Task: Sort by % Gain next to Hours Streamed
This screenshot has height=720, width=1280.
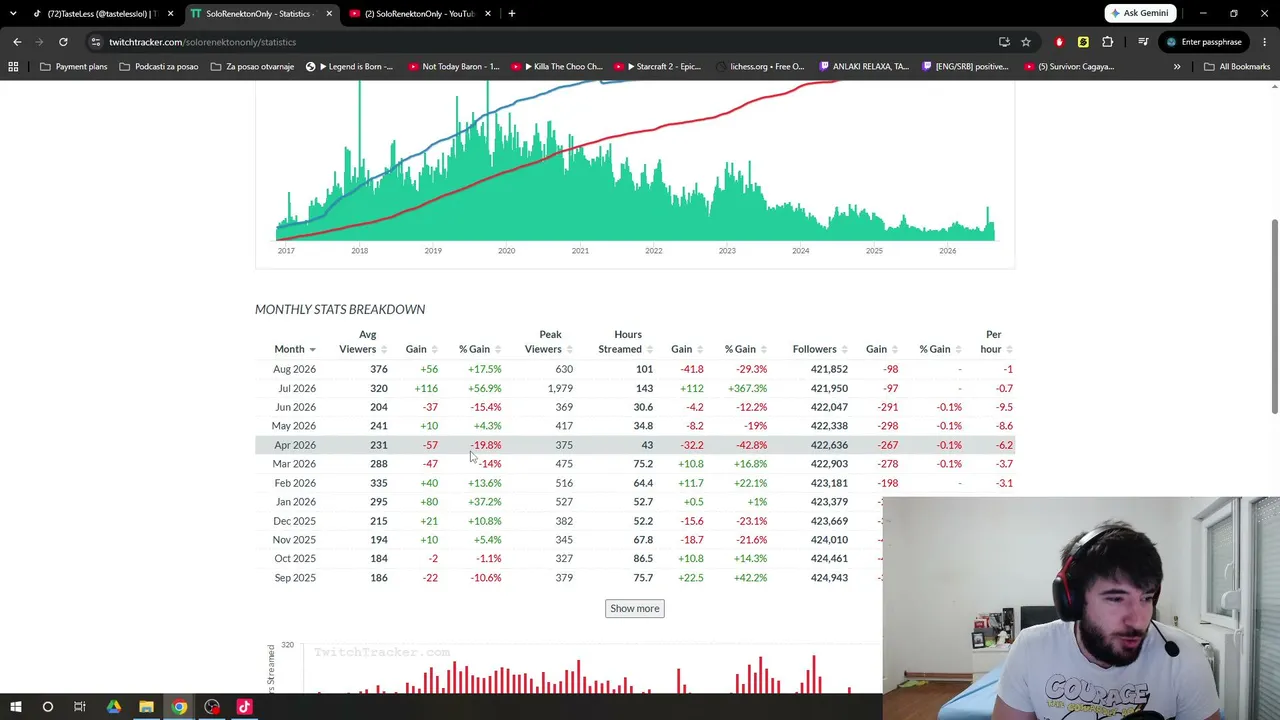Action: [746, 349]
